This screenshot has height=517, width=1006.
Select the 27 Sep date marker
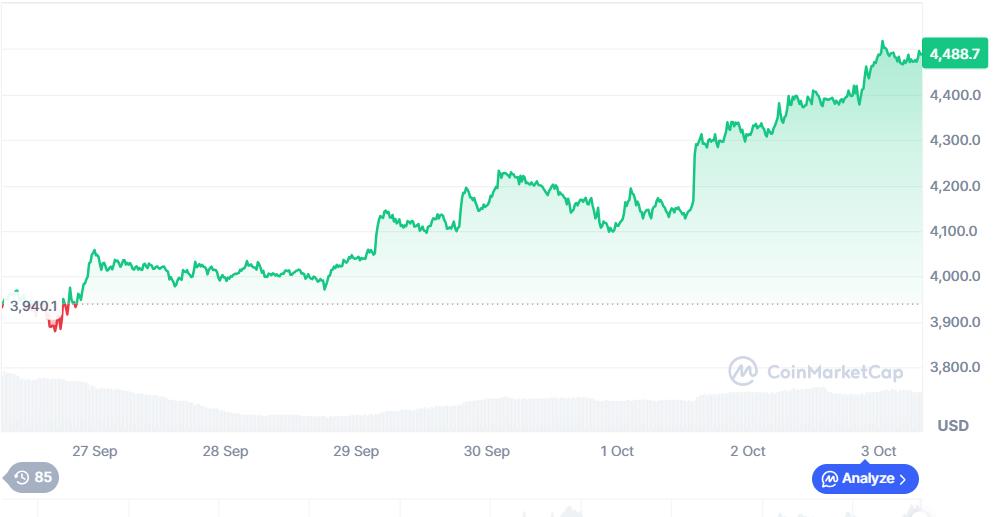96,451
